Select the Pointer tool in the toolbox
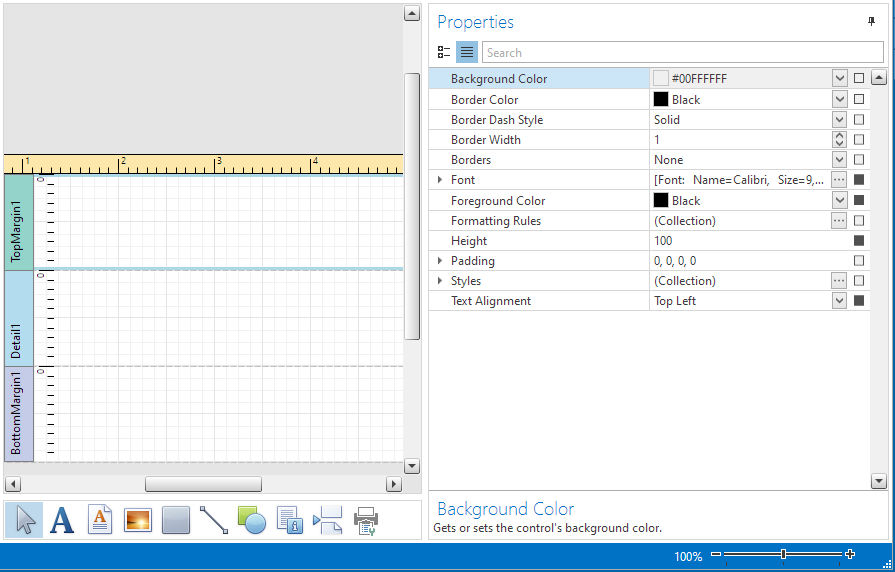This screenshot has width=895, height=572. [24, 520]
